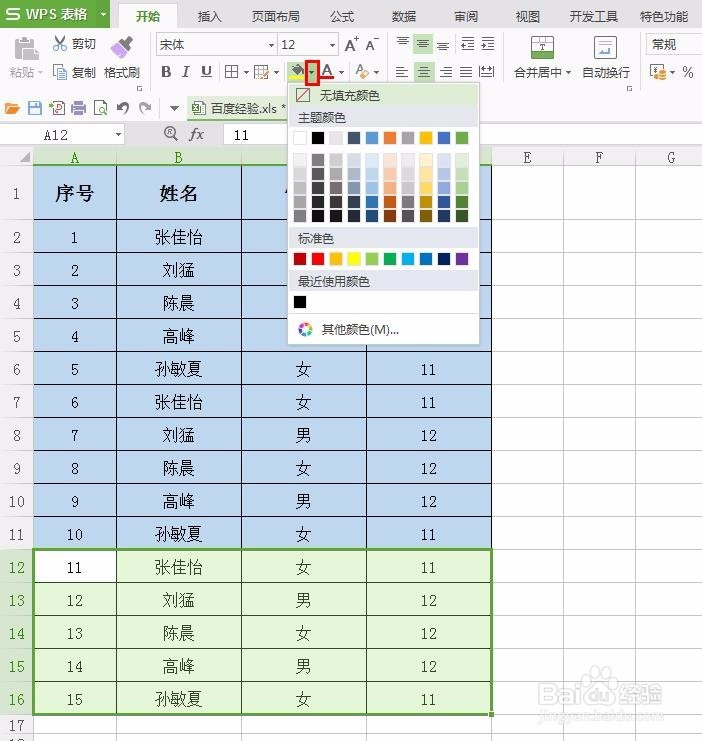Click the 百度经验.xls document tab
Viewport: 702px width, 741px height.
pyautogui.click(x=239, y=109)
